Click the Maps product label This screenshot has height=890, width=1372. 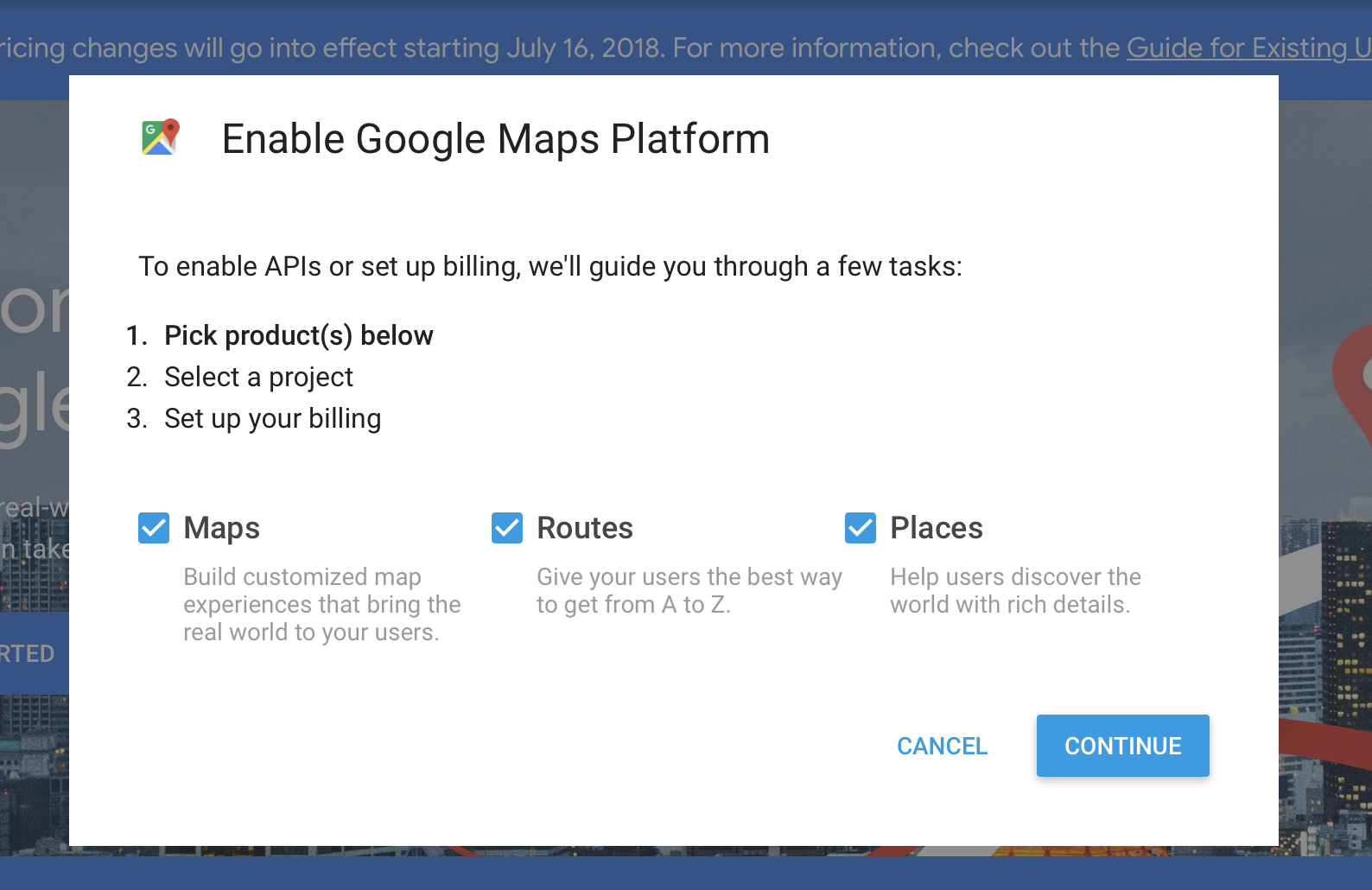[222, 528]
